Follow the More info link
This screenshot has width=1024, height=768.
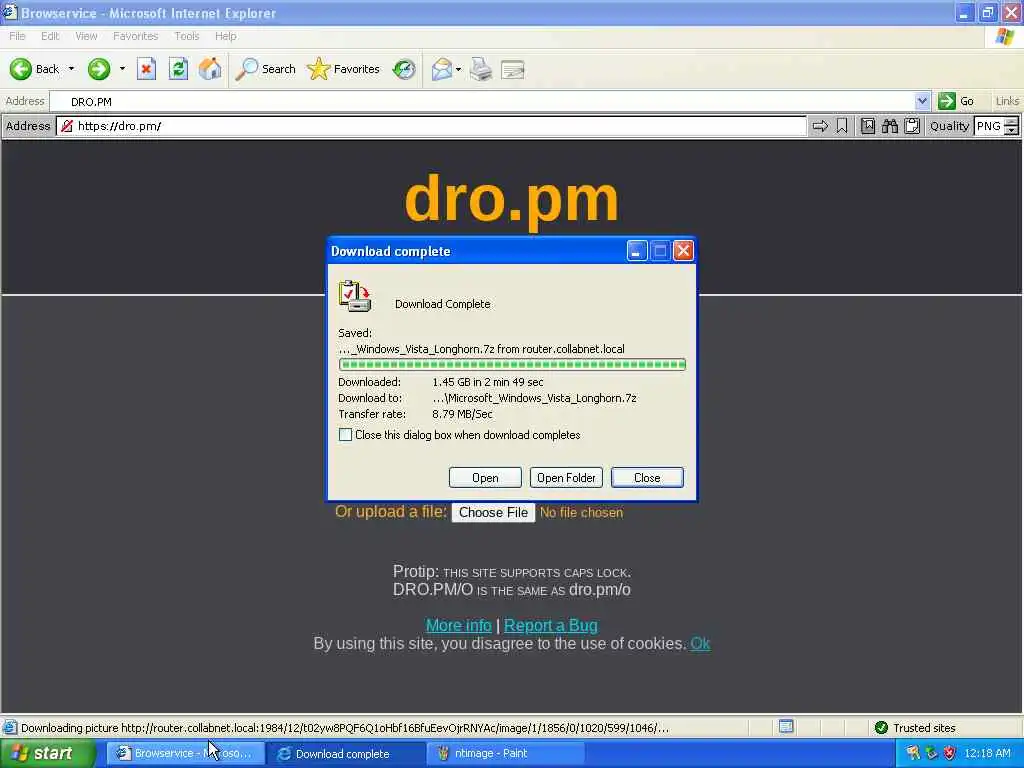pyautogui.click(x=458, y=625)
